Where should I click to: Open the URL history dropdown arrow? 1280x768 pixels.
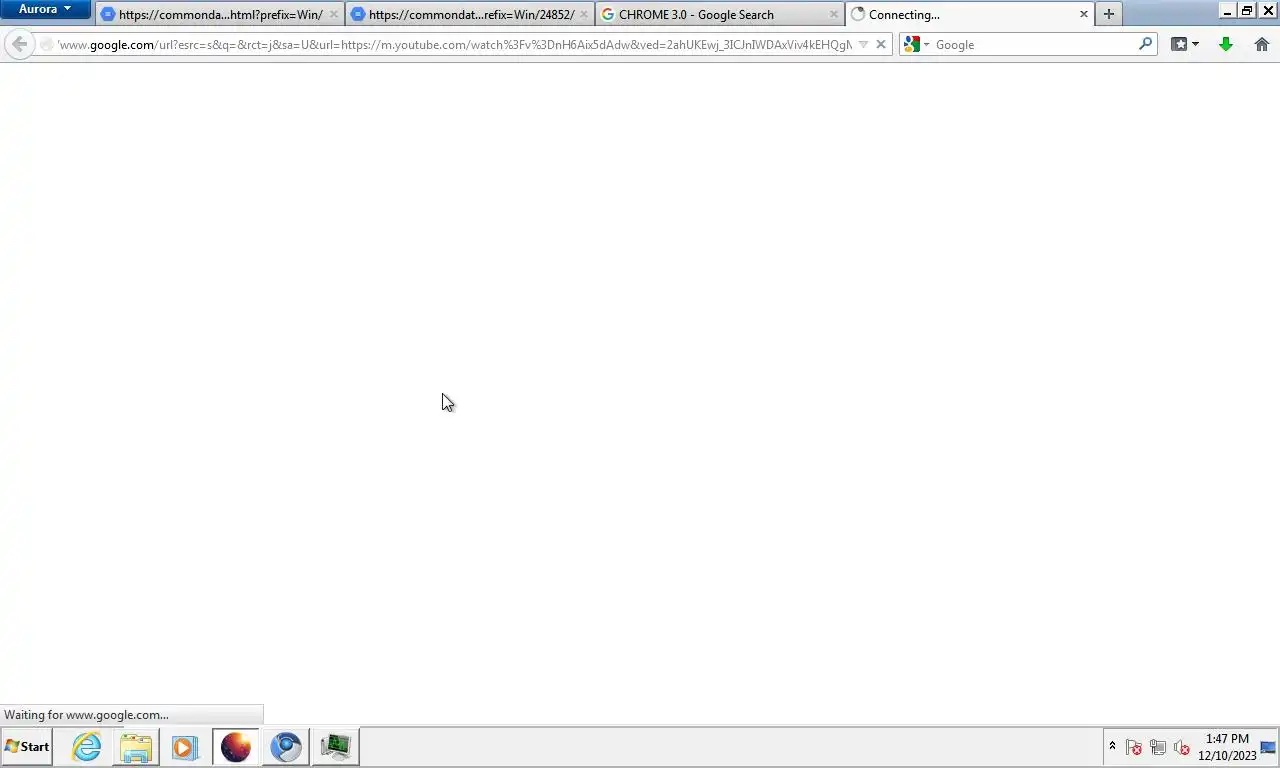pyautogui.click(x=863, y=44)
